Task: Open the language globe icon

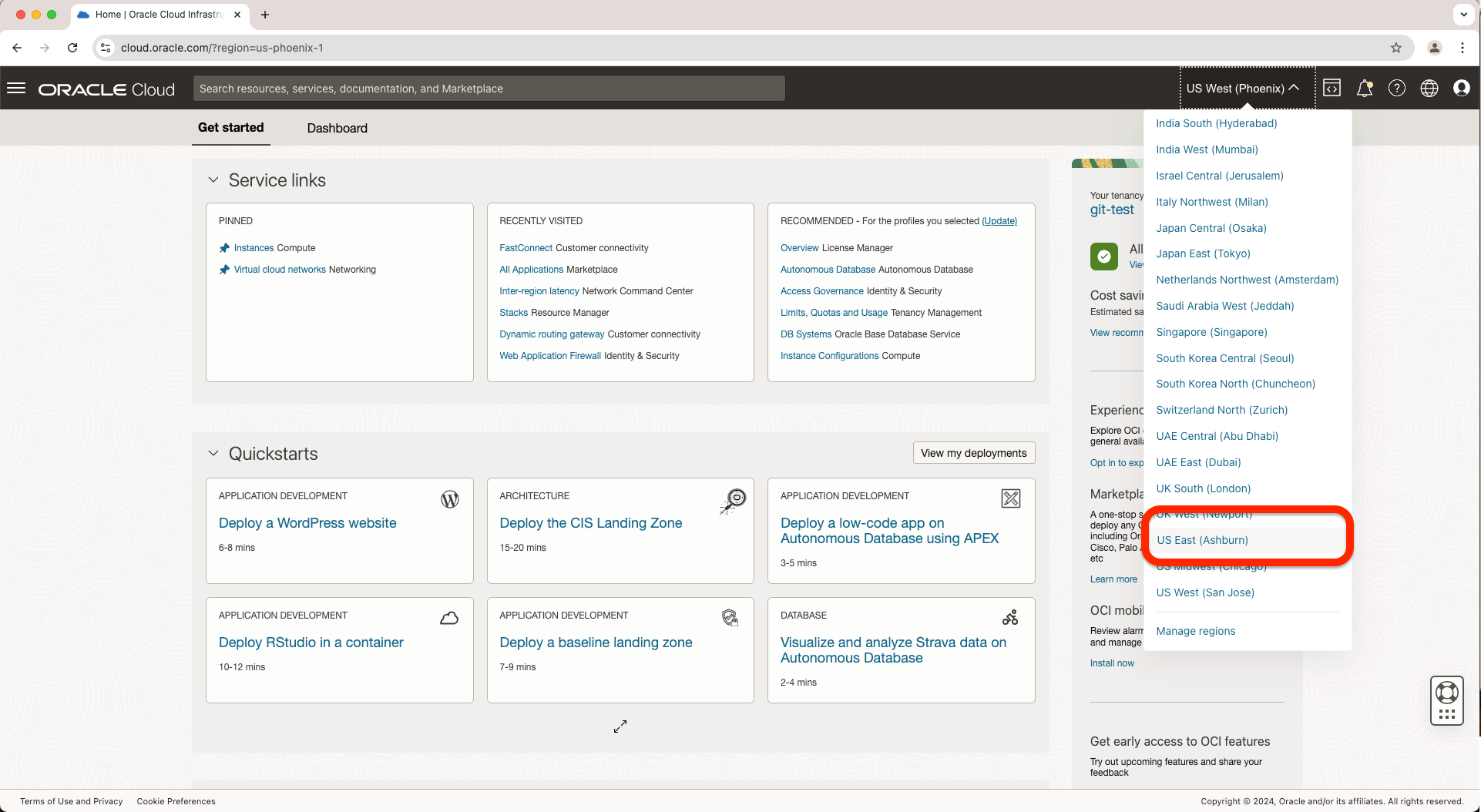Action: [x=1429, y=89]
